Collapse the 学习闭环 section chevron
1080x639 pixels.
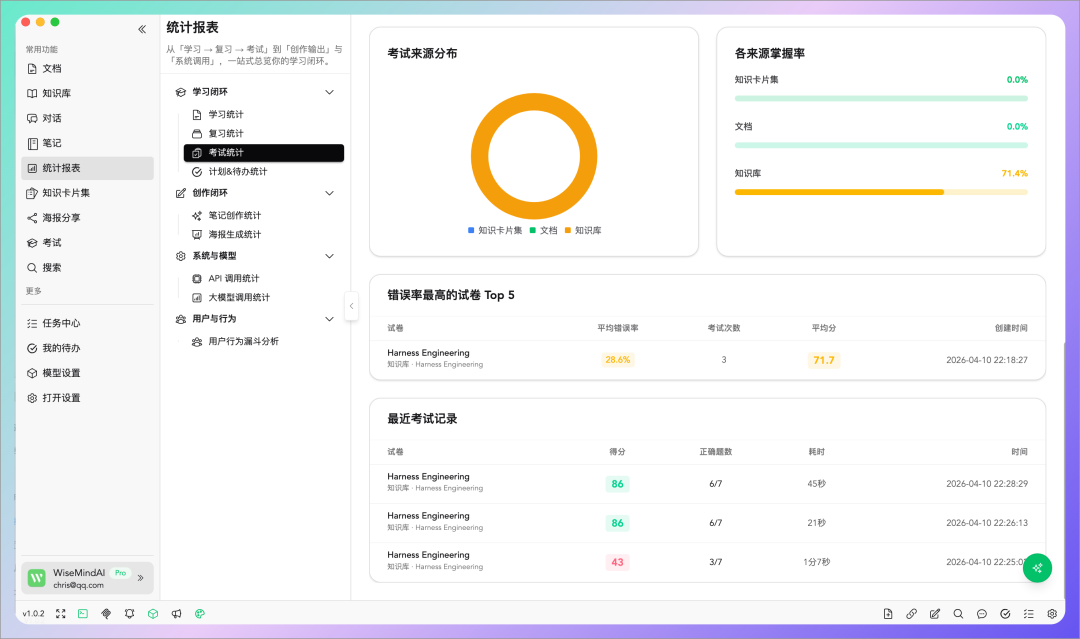(329, 92)
